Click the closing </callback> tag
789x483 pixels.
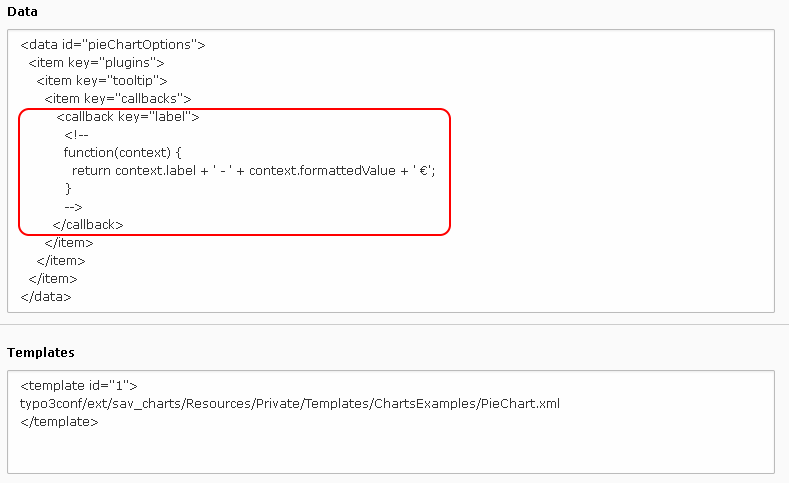click(x=88, y=225)
